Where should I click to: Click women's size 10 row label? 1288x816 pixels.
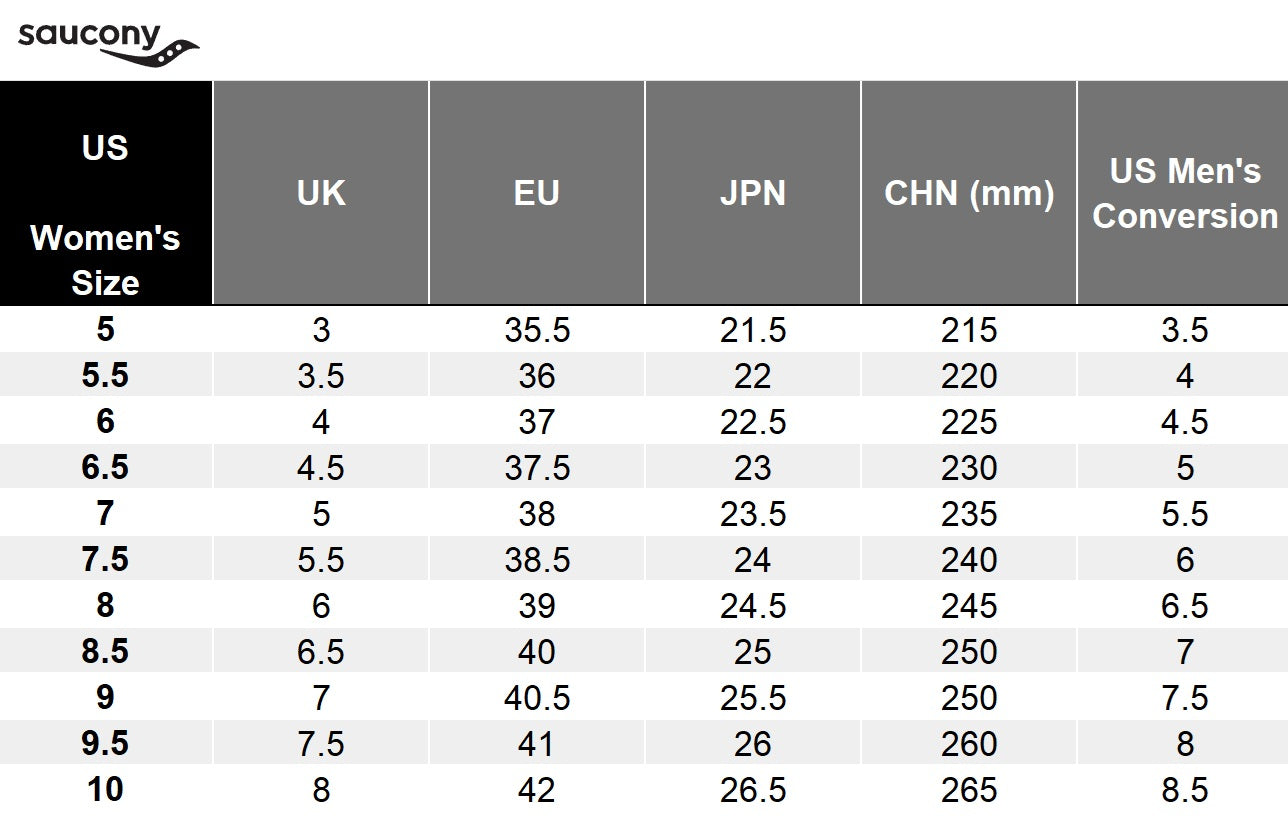point(105,790)
